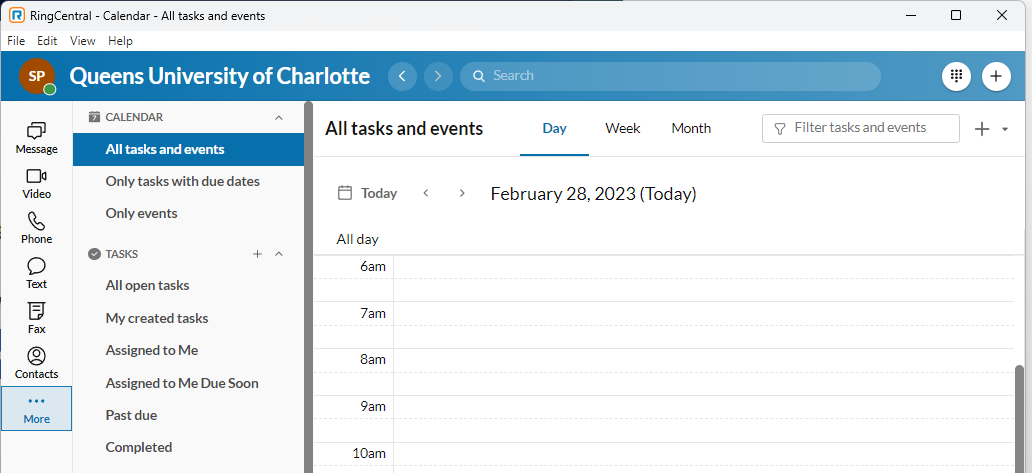
Task: Open the More menu in sidebar
Action: [x=36, y=409]
